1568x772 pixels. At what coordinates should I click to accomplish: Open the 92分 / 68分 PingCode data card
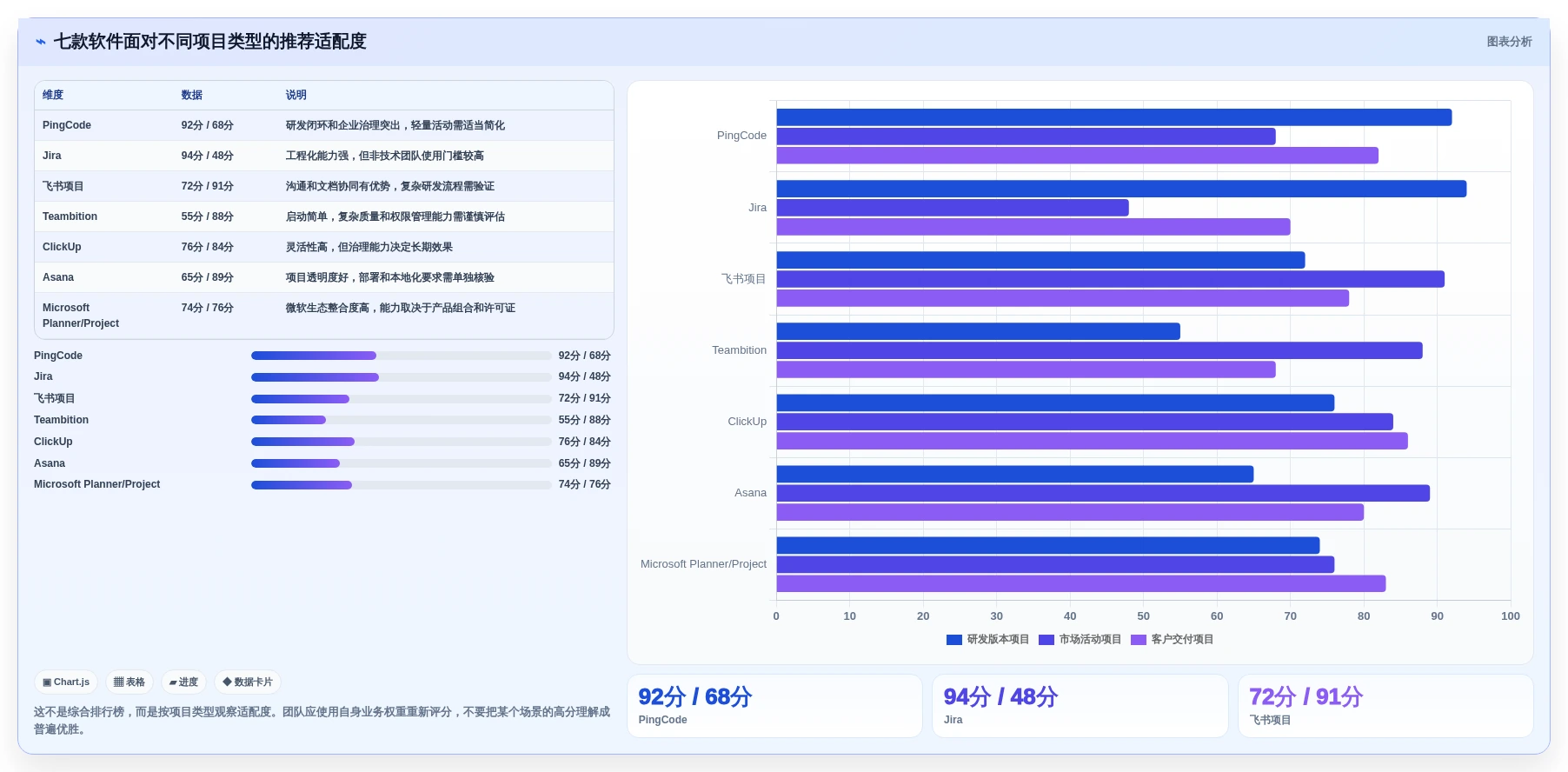(x=774, y=706)
